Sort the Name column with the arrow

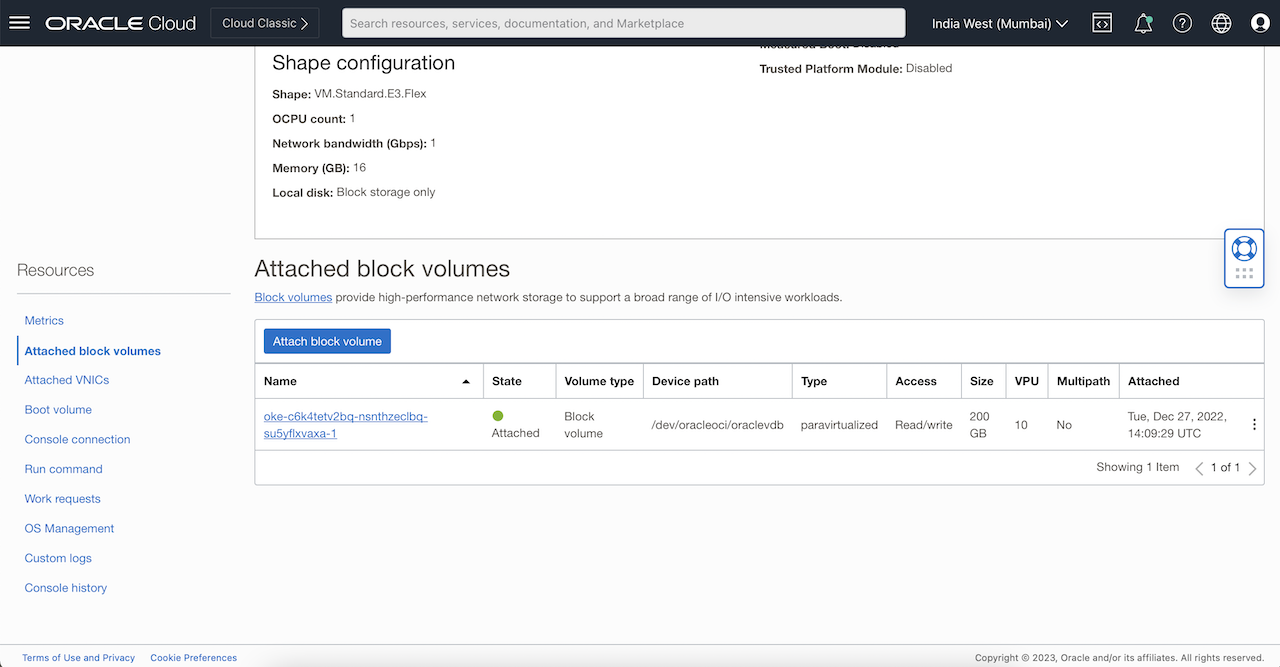(x=466, y=382)
